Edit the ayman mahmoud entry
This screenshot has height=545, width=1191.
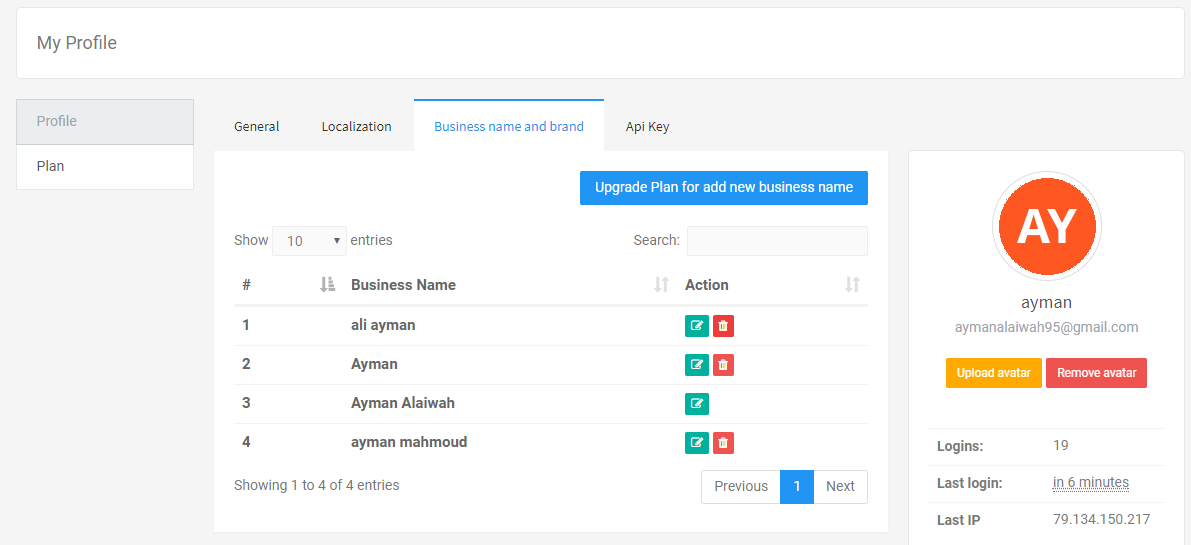pyautogui.click(x=697, y=443)
